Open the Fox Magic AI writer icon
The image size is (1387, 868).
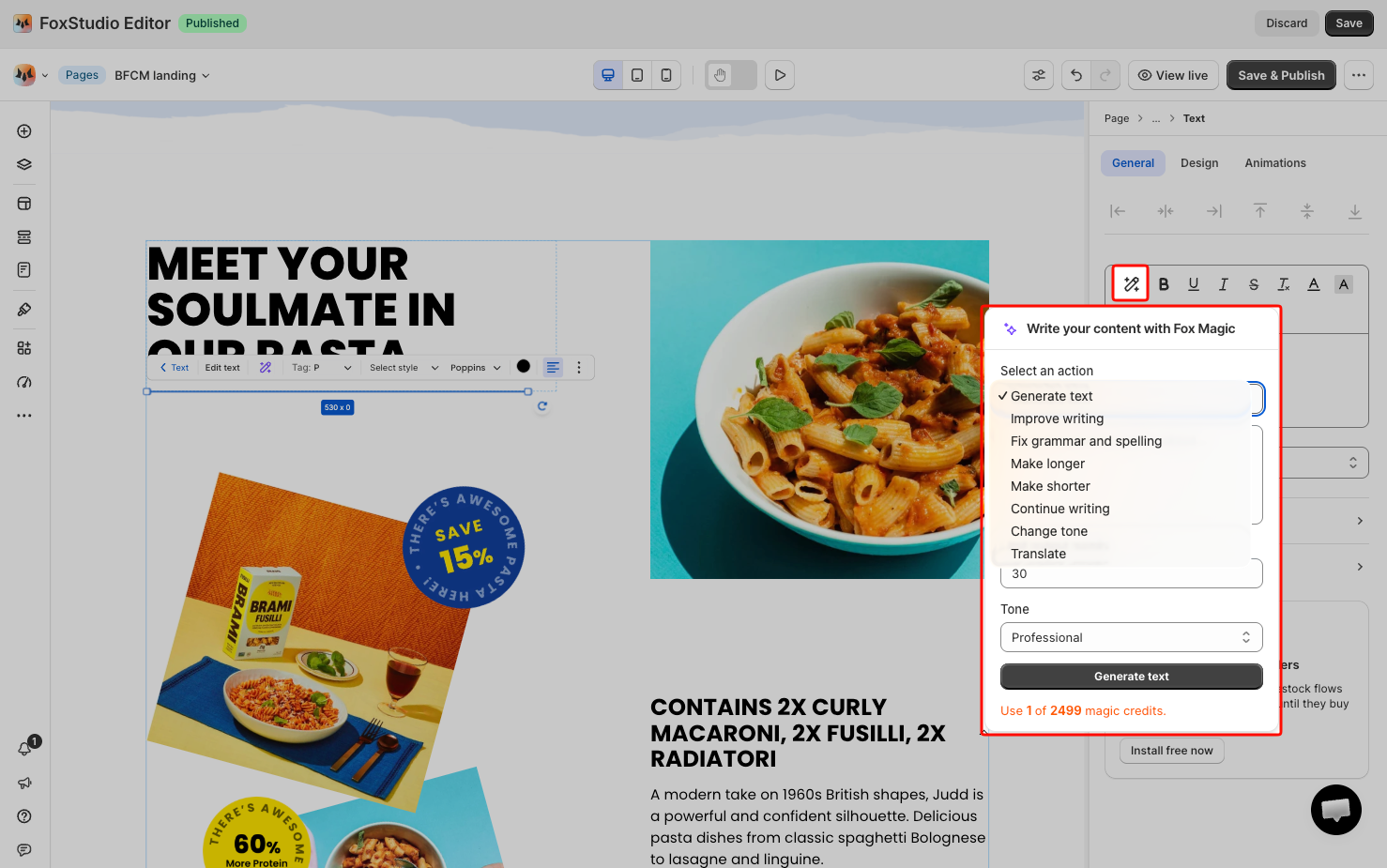click(1131, 284)
